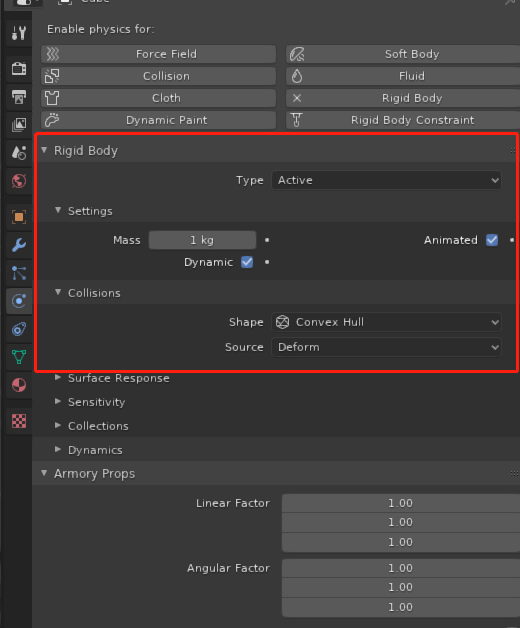
Task: Open the Texture properties tab
Action: (19, 421)
